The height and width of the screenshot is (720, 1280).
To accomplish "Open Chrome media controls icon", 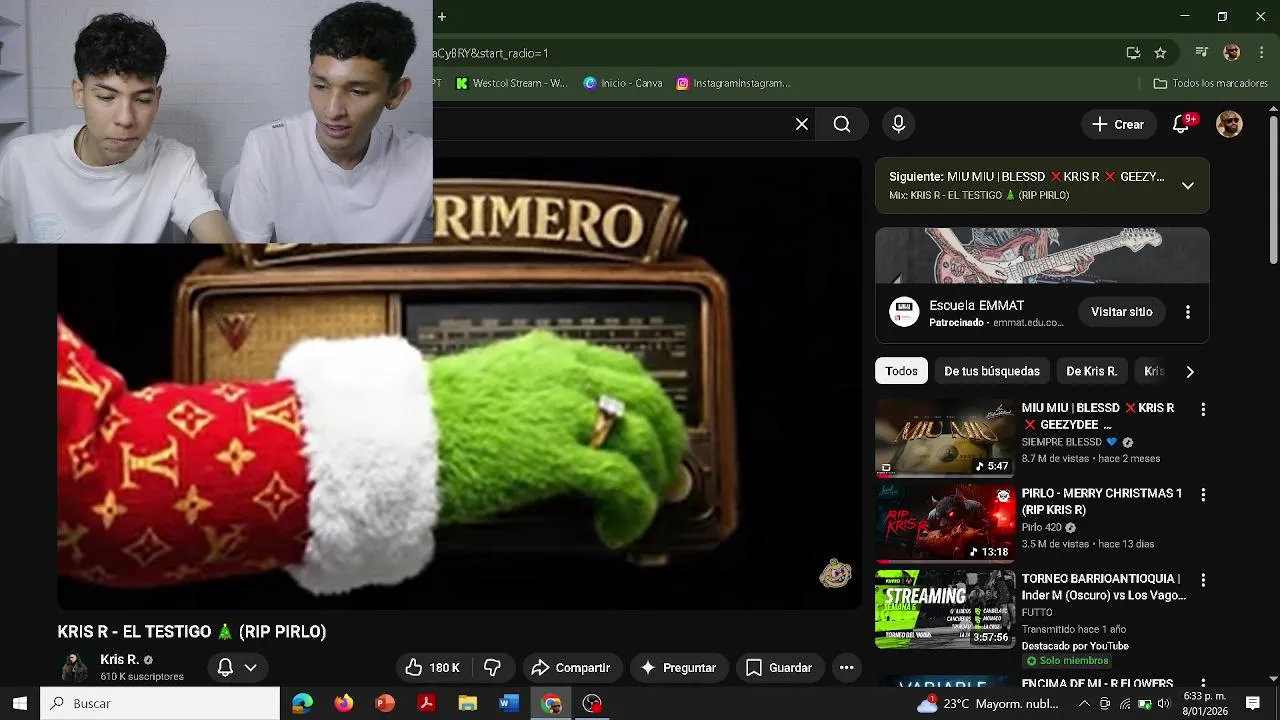I will point(1202,53).
